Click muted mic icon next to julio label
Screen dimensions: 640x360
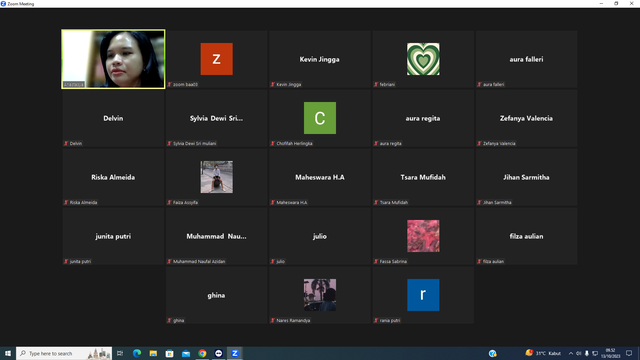[272, 261]
